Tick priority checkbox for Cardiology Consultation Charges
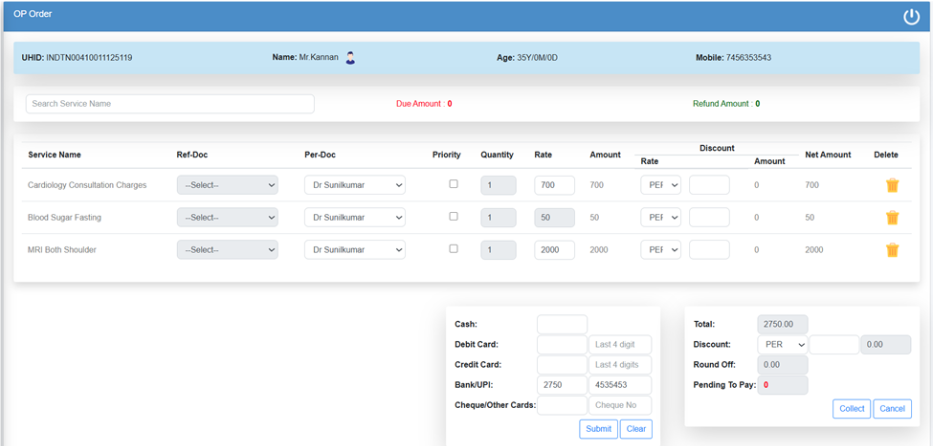 [453, 184]
